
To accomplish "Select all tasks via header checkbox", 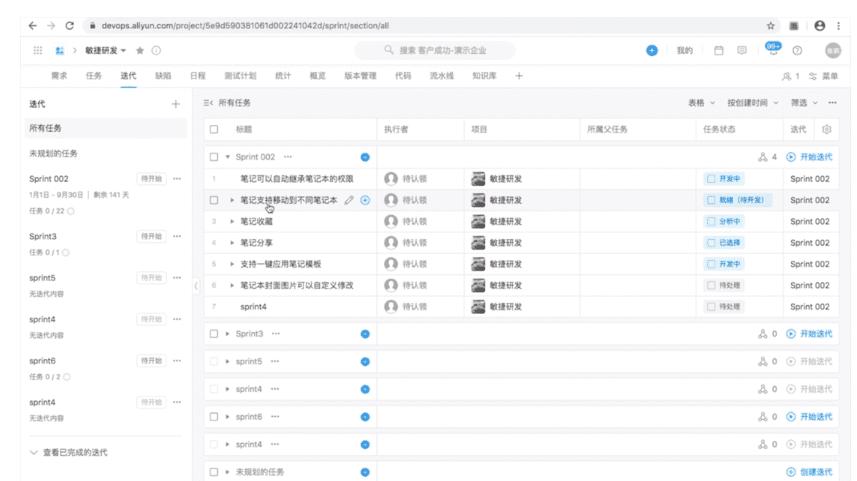I will (214, 130).
